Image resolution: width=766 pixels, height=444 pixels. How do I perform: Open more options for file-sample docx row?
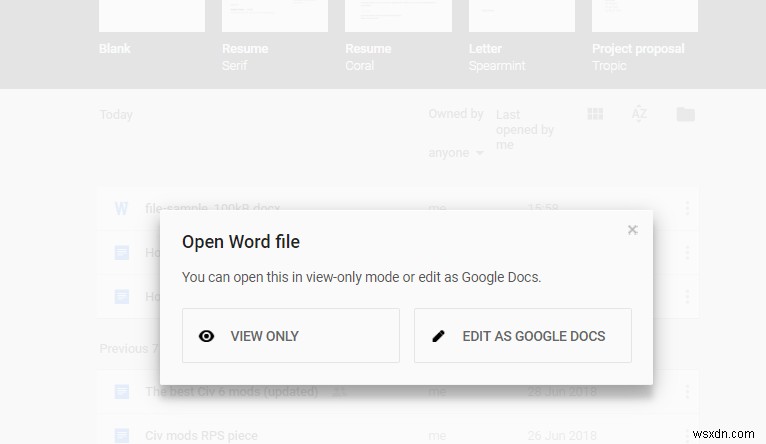(x=687, y=208)
